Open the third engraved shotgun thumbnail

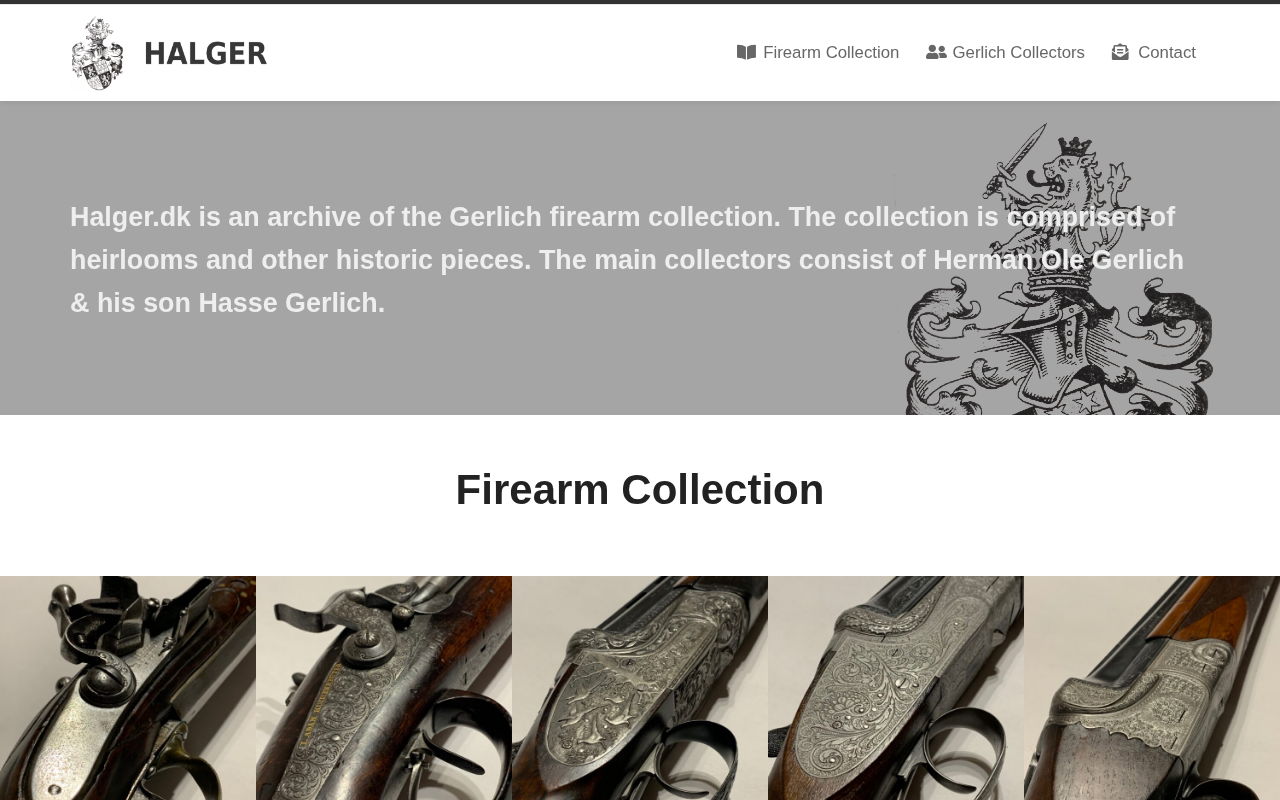click(640, 688)
